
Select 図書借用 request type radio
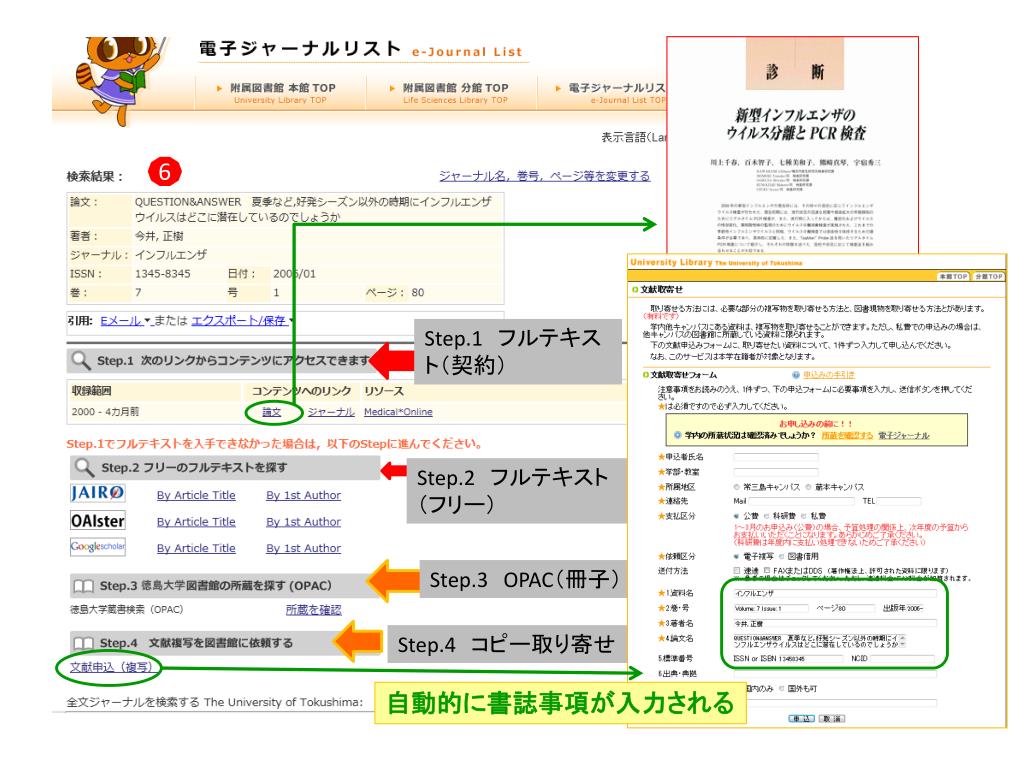[781, 556]
